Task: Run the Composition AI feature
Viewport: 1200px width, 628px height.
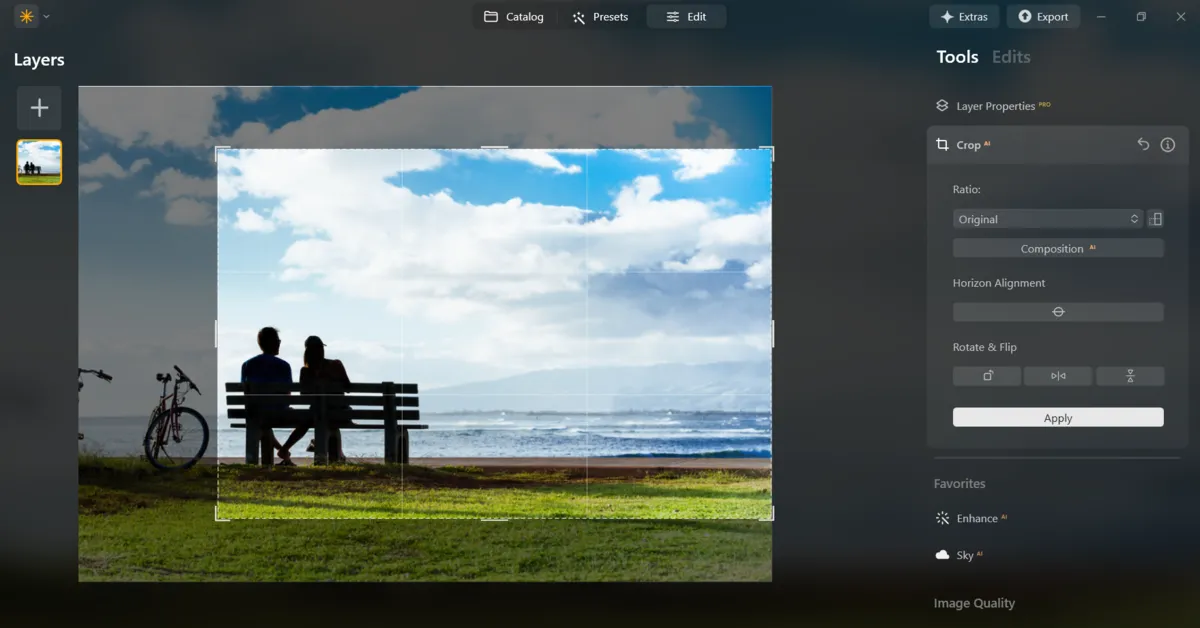Action: (1058, 248)
